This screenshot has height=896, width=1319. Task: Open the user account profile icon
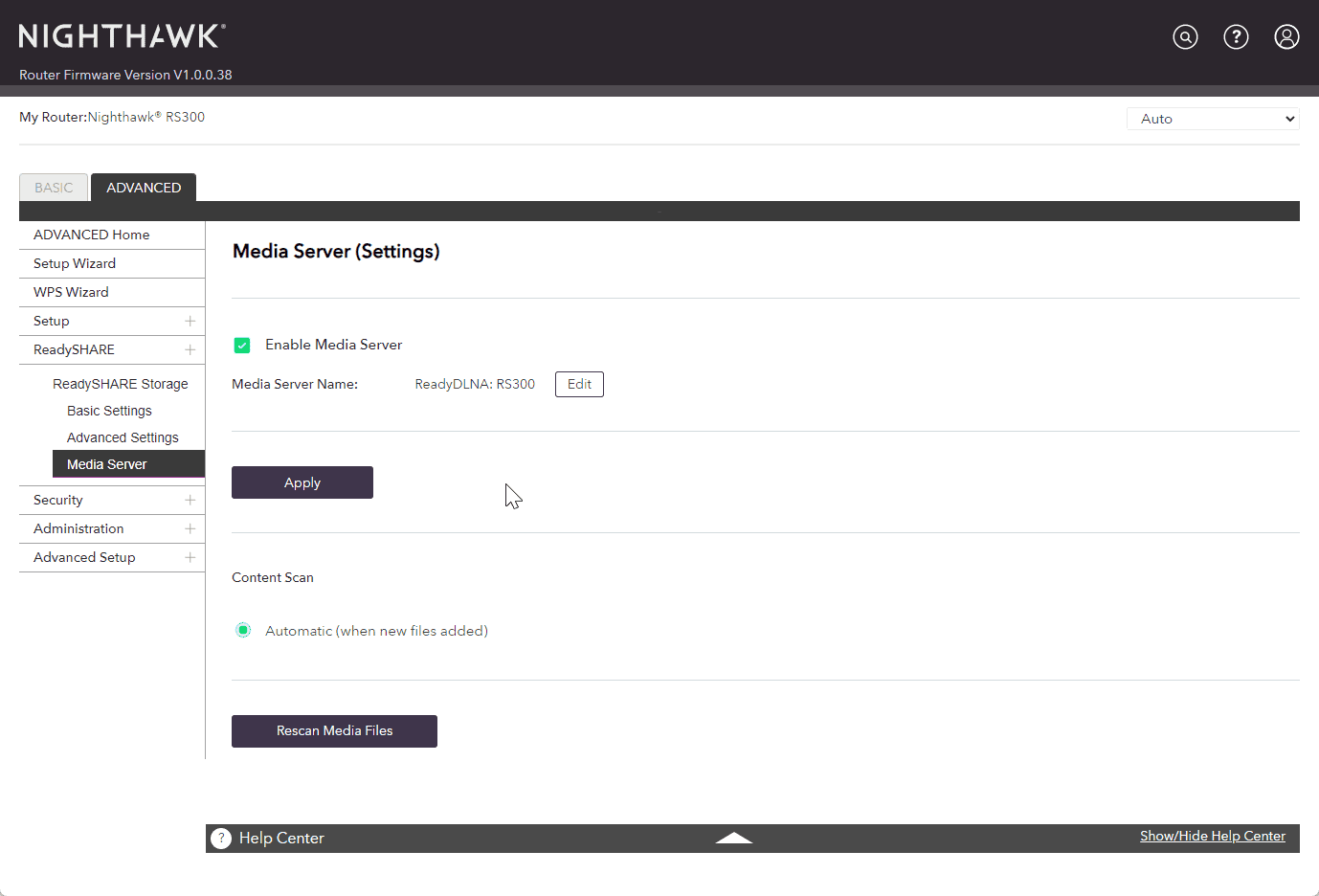(x=1286, y=37)
